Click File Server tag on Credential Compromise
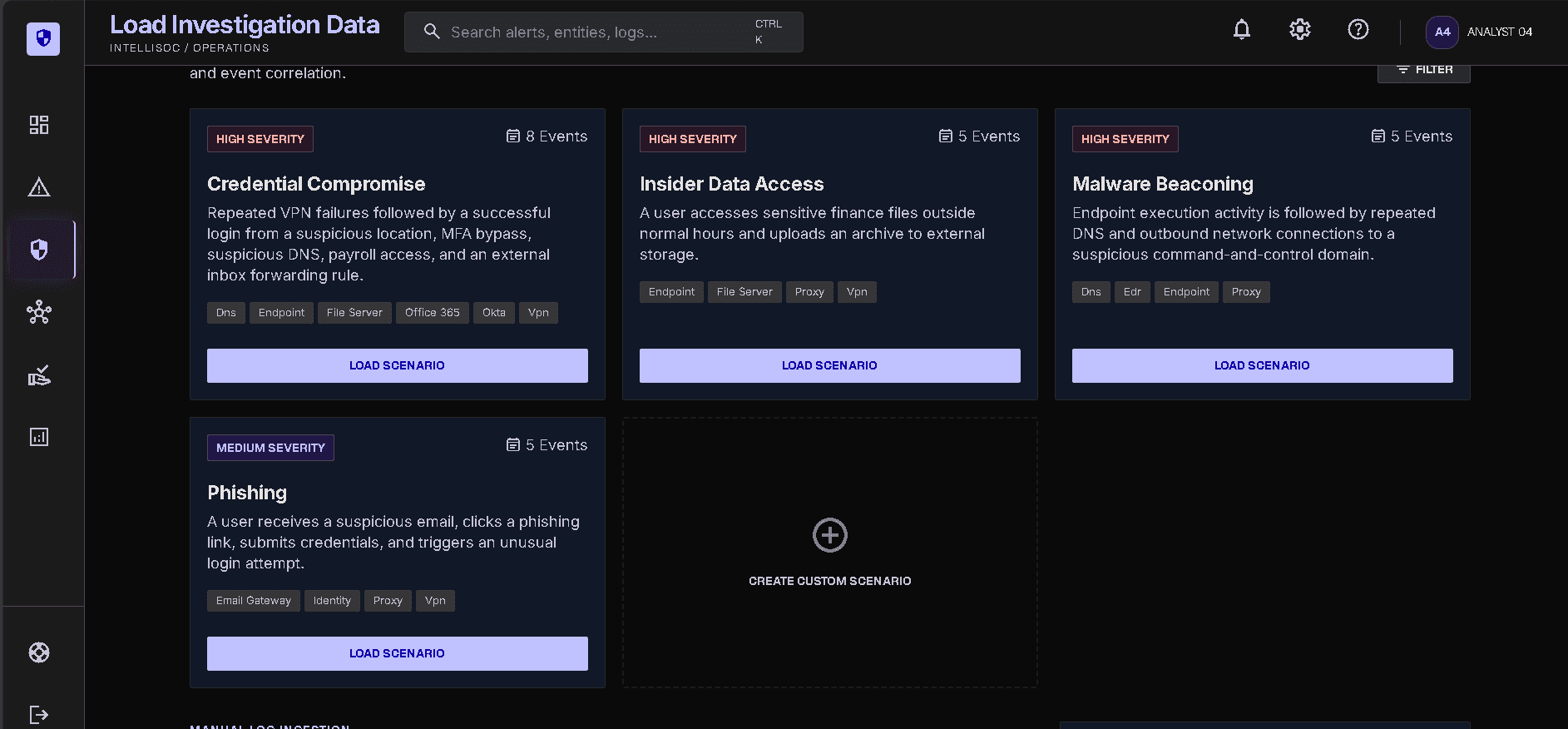The width and height of the screenshot is (1568, 729). [x=354, y=313]
